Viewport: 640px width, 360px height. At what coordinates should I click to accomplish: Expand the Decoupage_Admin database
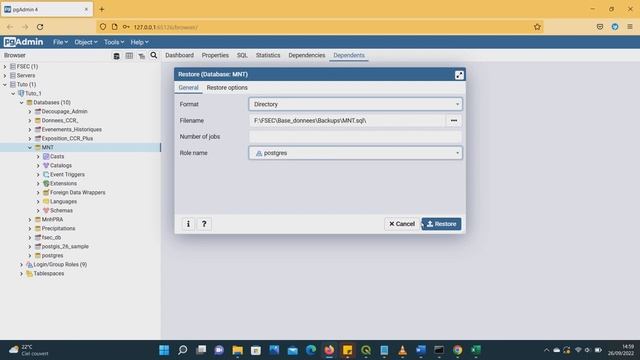click(x=30, y=111)
